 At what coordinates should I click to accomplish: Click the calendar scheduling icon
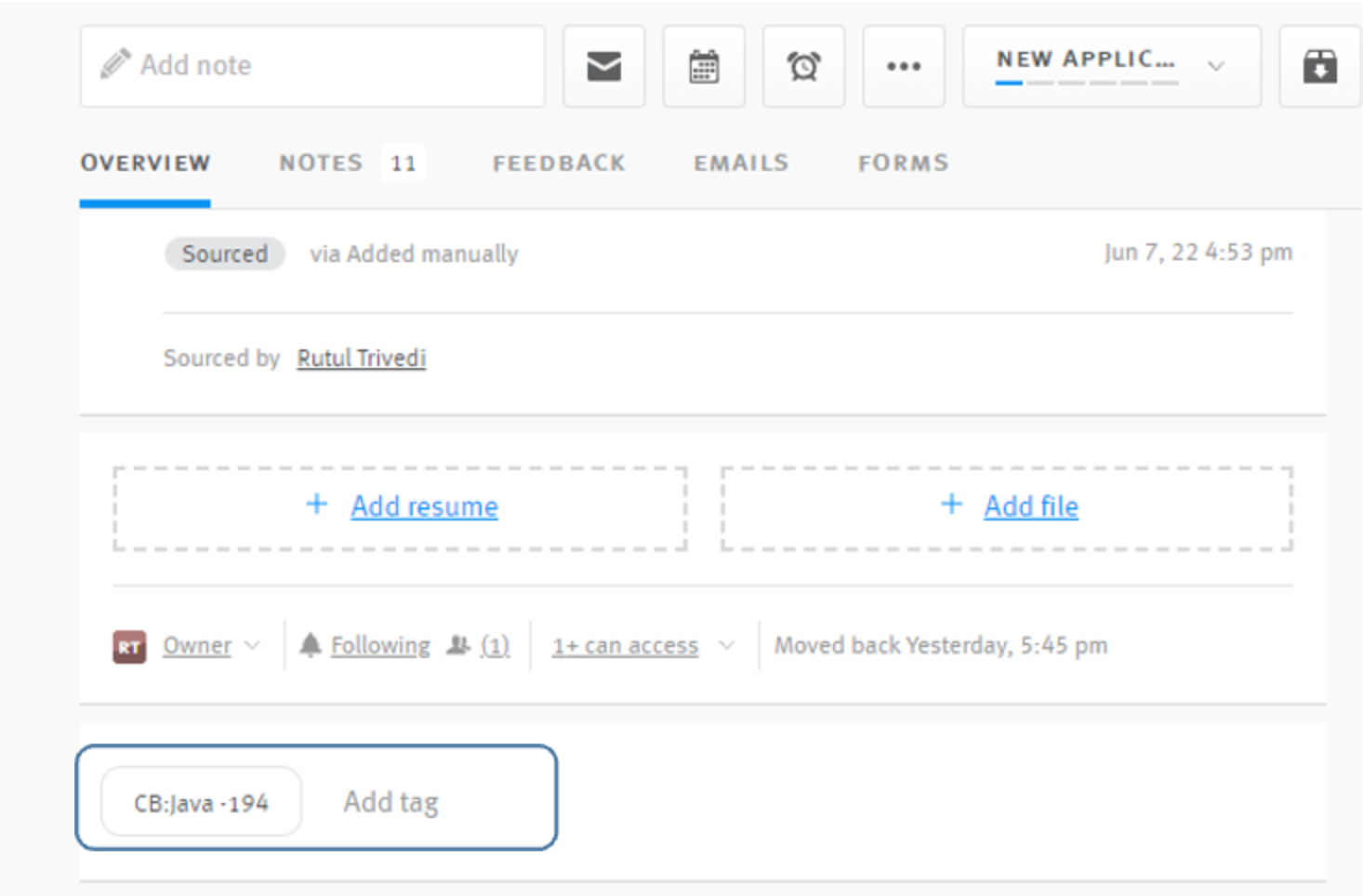(x=704, y=66)
